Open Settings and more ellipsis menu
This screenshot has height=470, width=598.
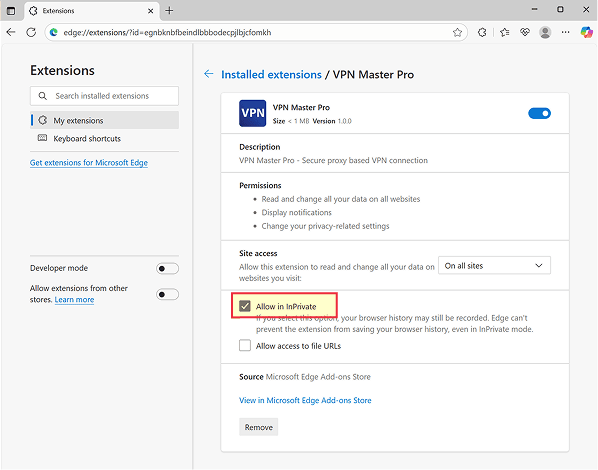pyautogui.click(x=566, y=32)
